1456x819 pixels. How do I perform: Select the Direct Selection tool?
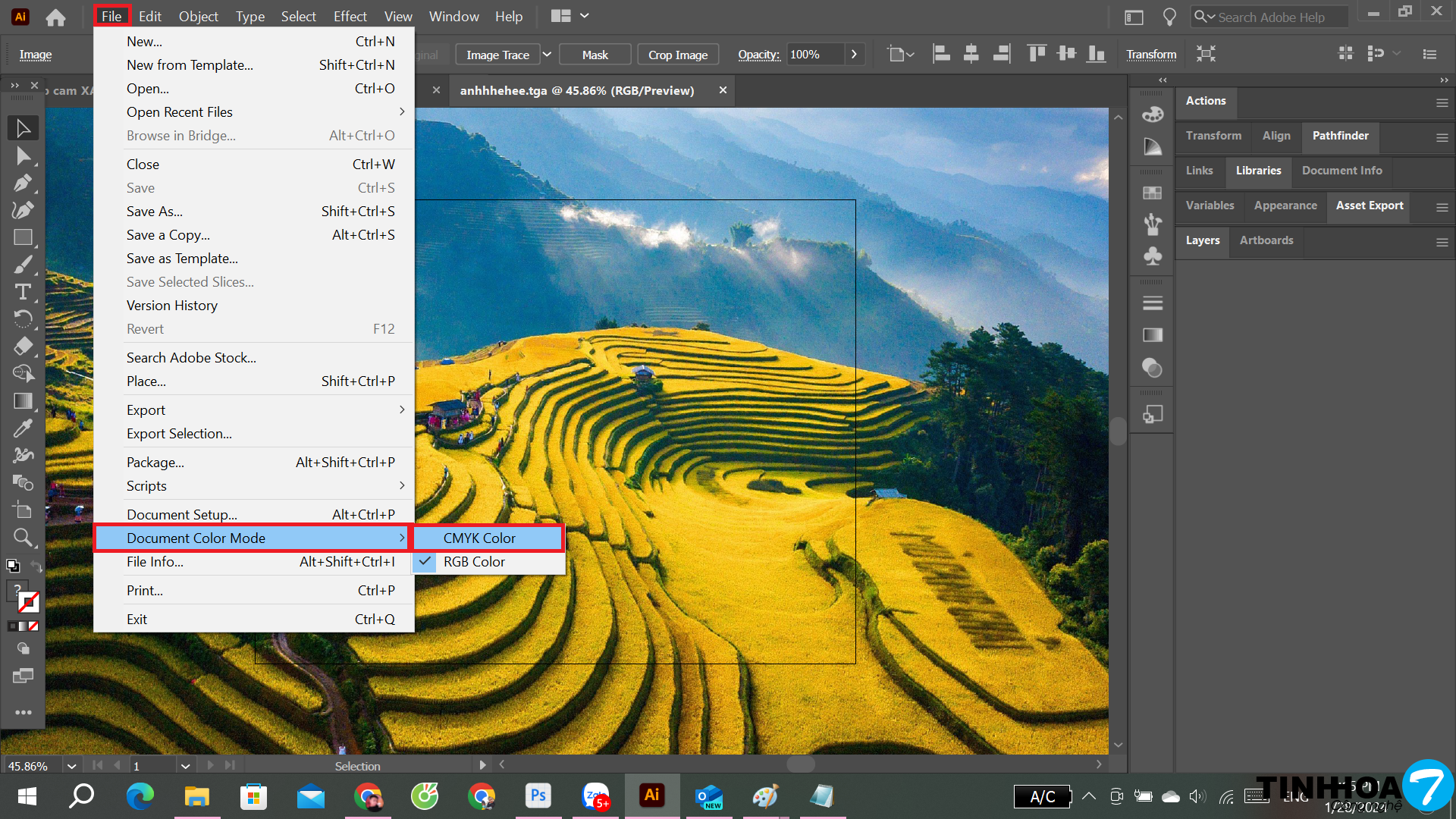23,156
